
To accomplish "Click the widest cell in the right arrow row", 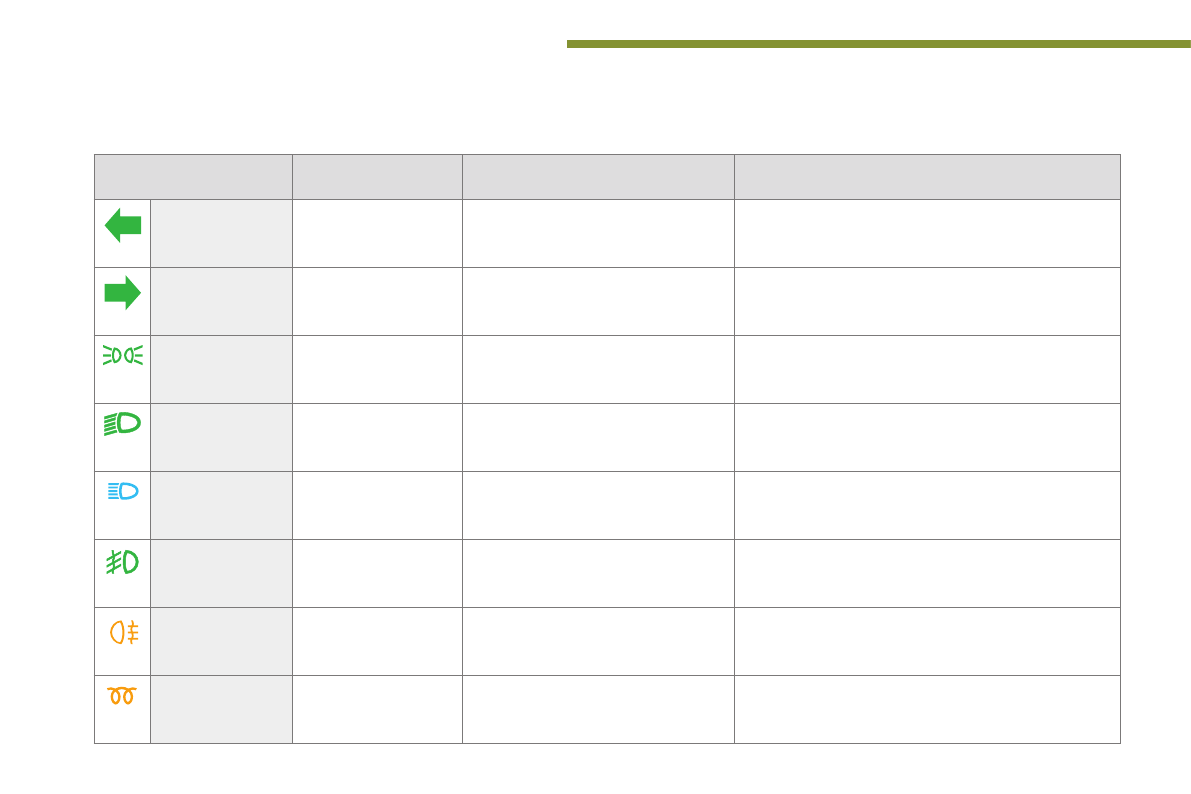I will pos(927,301).
